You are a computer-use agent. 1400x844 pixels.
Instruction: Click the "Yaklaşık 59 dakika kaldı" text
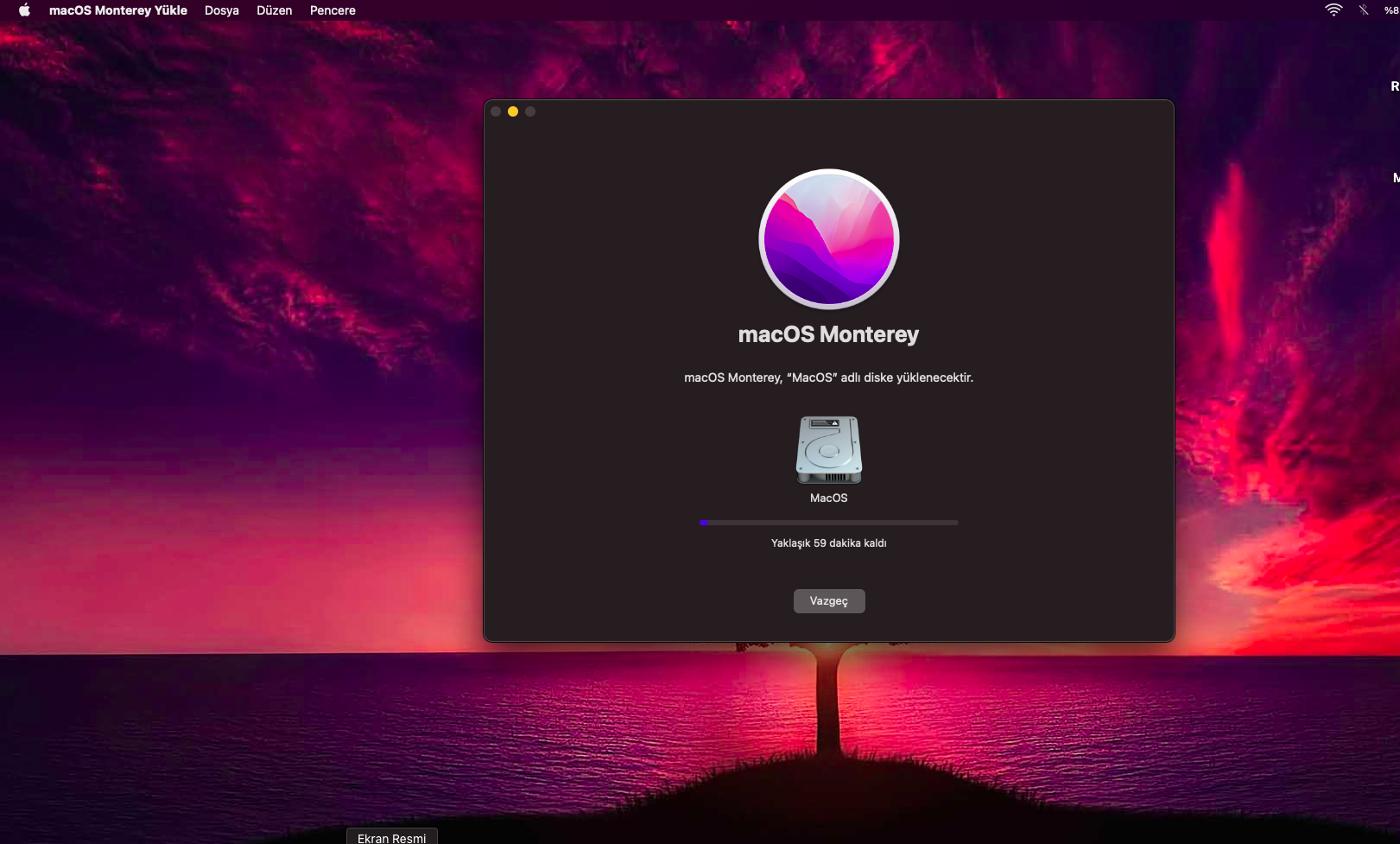828,543
